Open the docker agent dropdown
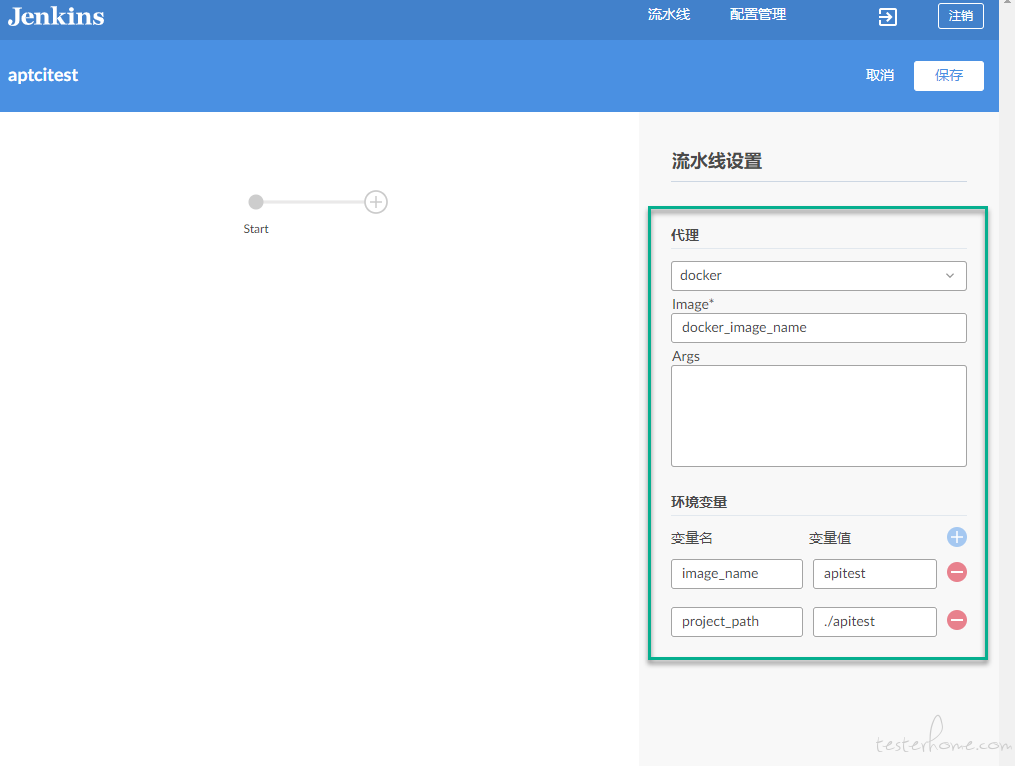1015x766 pixels. coord(818,276)
